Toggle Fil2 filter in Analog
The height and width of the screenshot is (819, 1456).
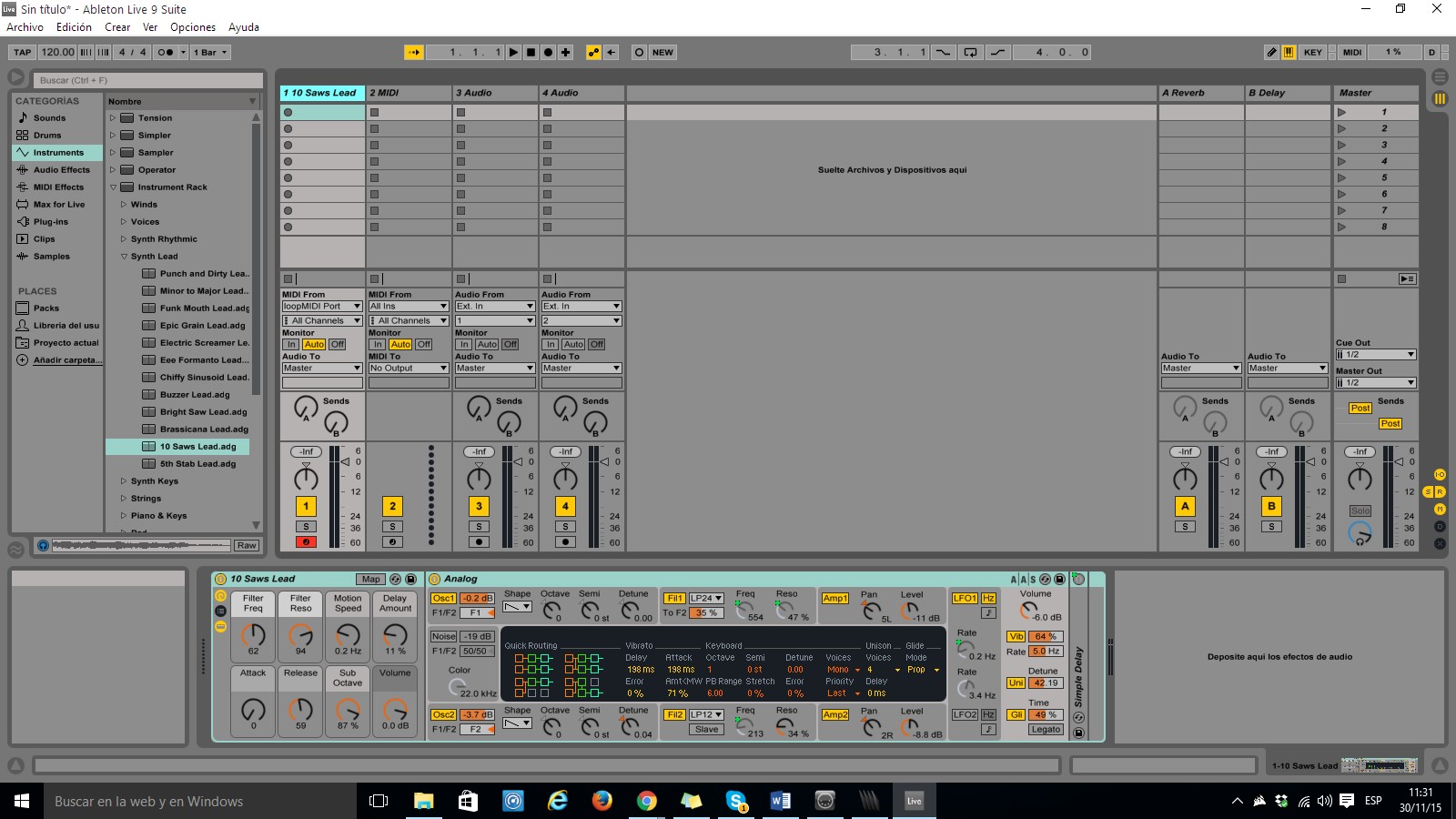pos(674,715)
